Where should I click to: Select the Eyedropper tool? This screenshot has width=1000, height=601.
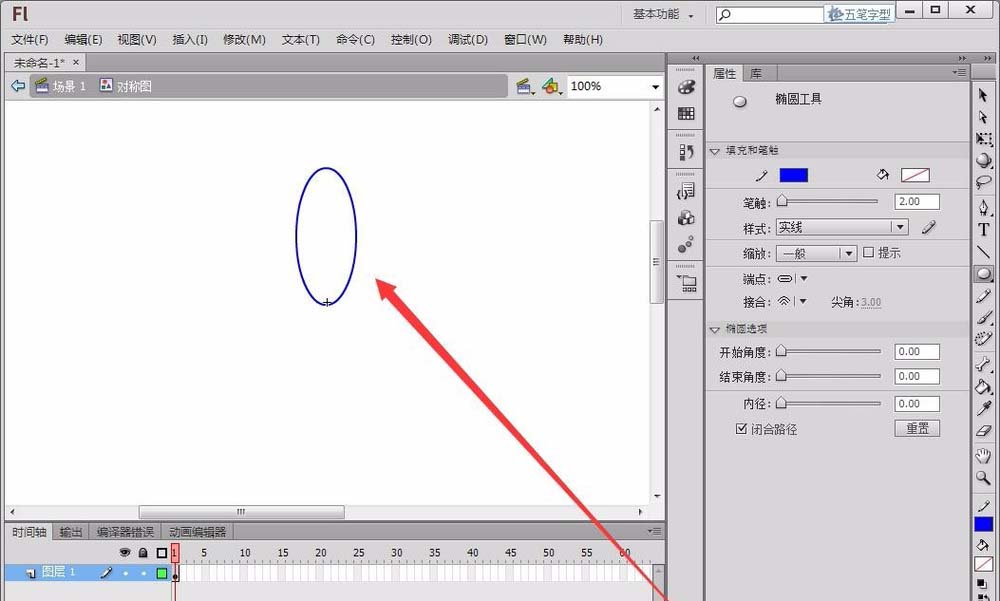tap(983, 408)
